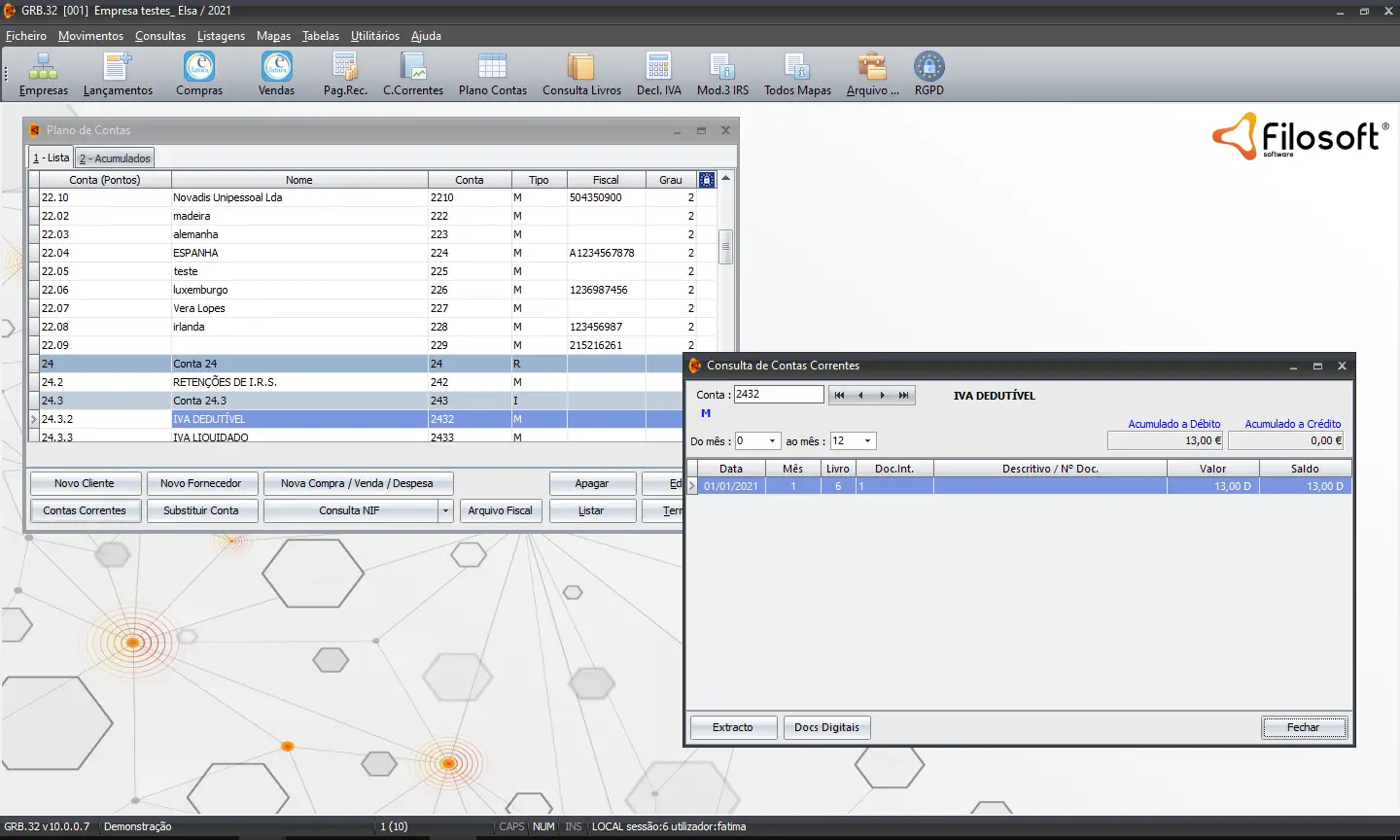This screenshot has width=1400, height=840.
Task: Open the Vendas tool
Action: tap(275, 73)
